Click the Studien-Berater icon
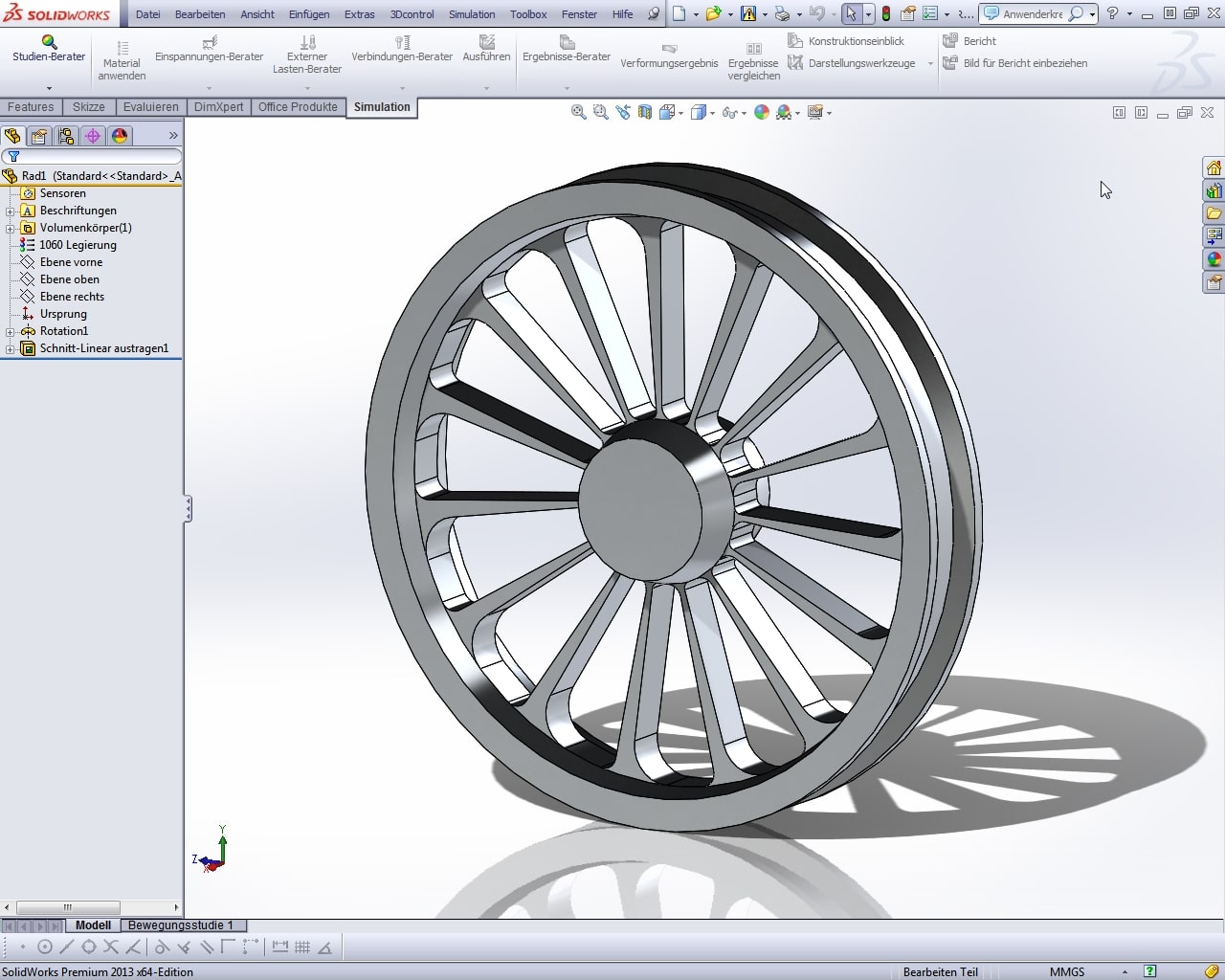The height and width of the screenshot is (980, 1225). click(x=49, y=42)
